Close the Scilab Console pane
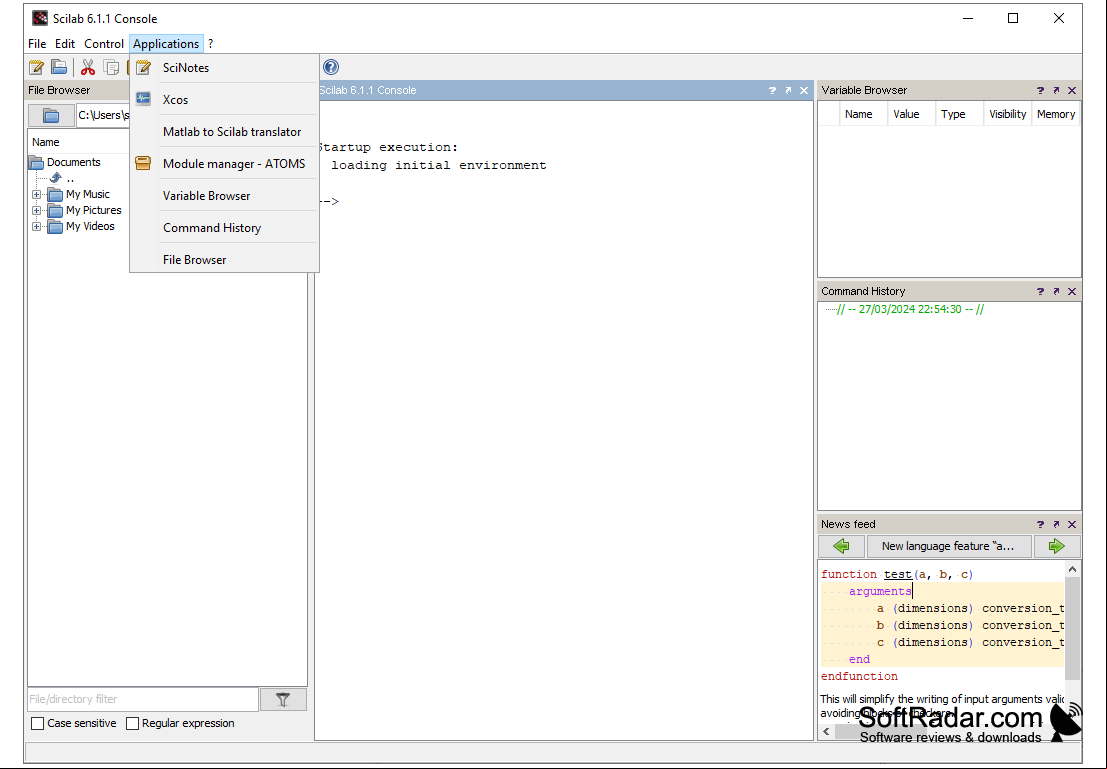Screen dimensions: 1107x769 [x=803, y=90]
